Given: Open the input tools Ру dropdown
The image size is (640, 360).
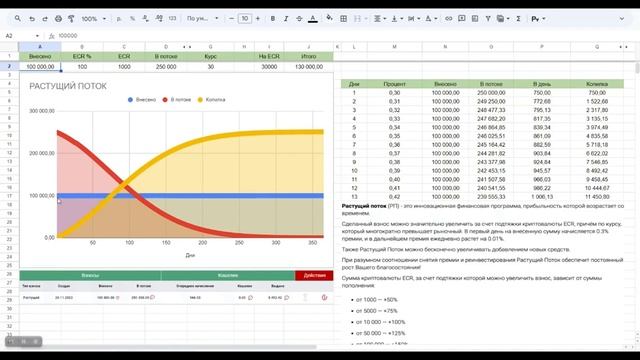Looking at the screenshot, I should 538,19.
